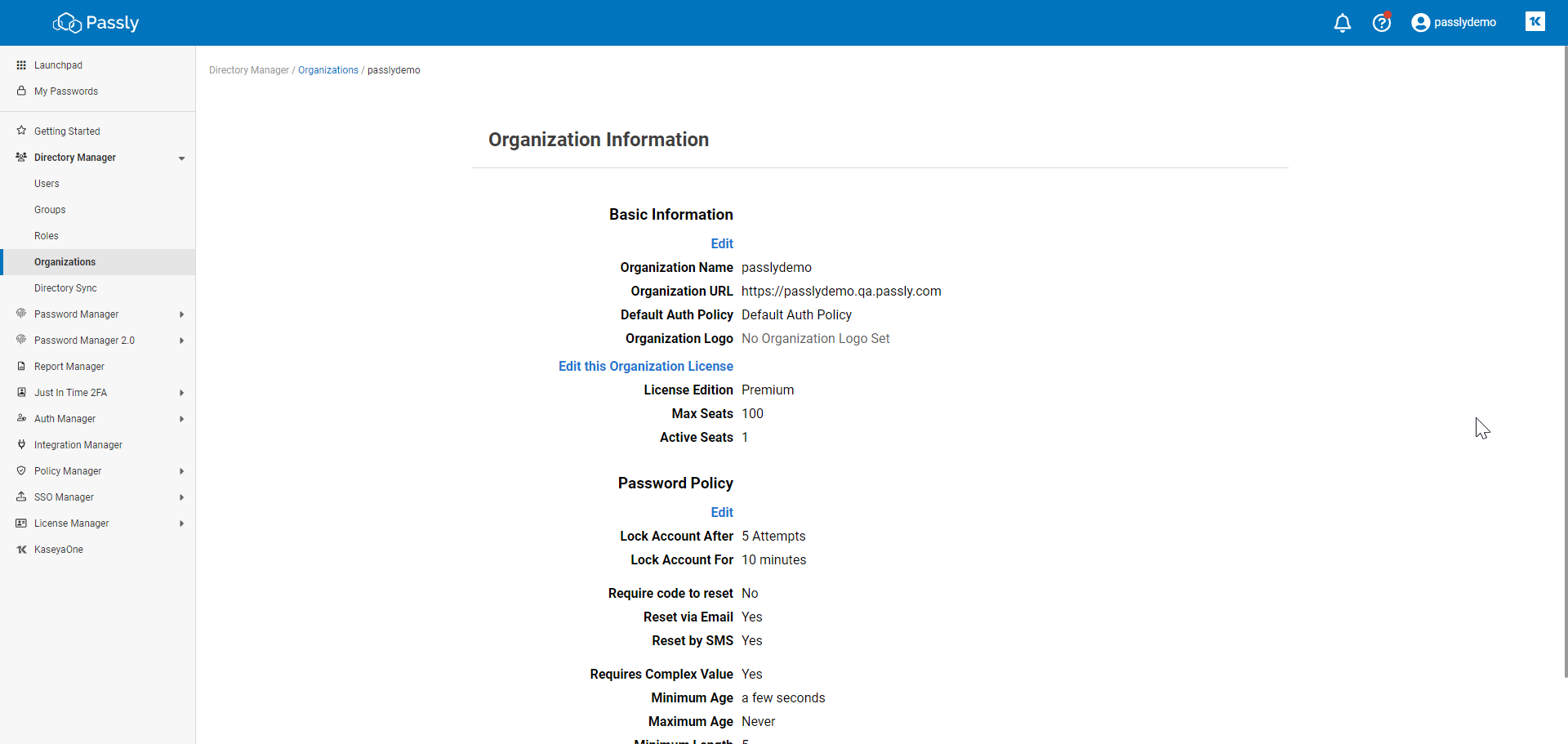Viewport: 1568px width, 744px height.
Task: Click the Auth Manager icon
Action: (x=21, y=418)
